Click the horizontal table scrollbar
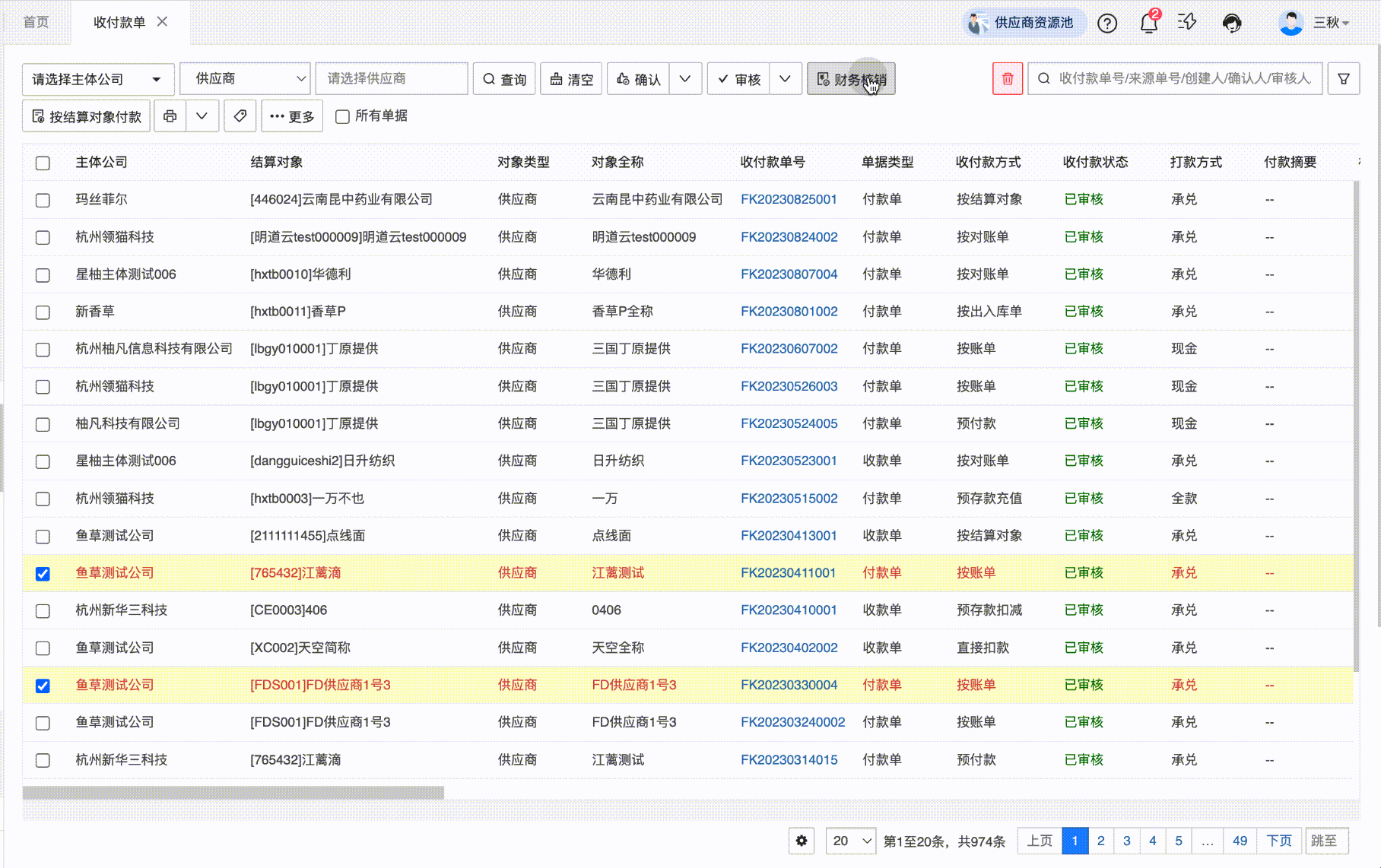The width and height of the screenshot is (1381, 868). [233, 793]
